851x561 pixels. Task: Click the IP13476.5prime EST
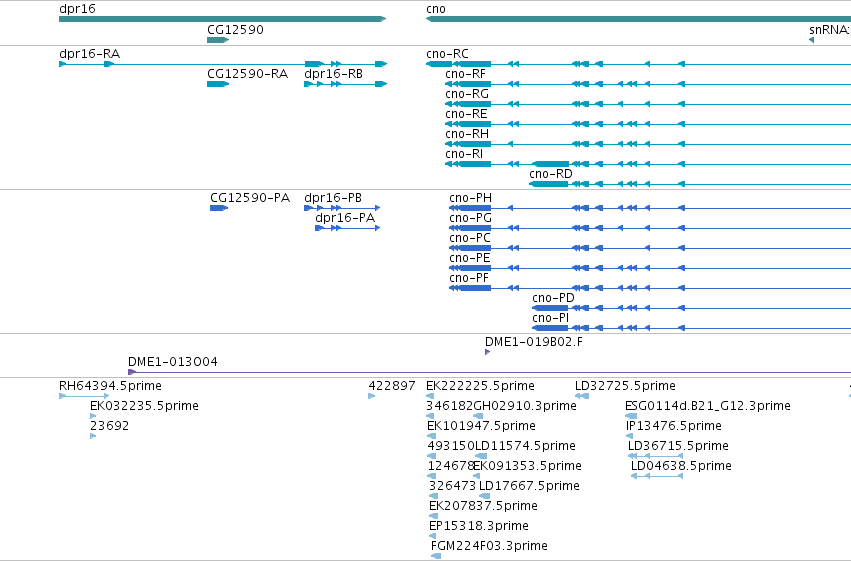click(x=630, y=436)
